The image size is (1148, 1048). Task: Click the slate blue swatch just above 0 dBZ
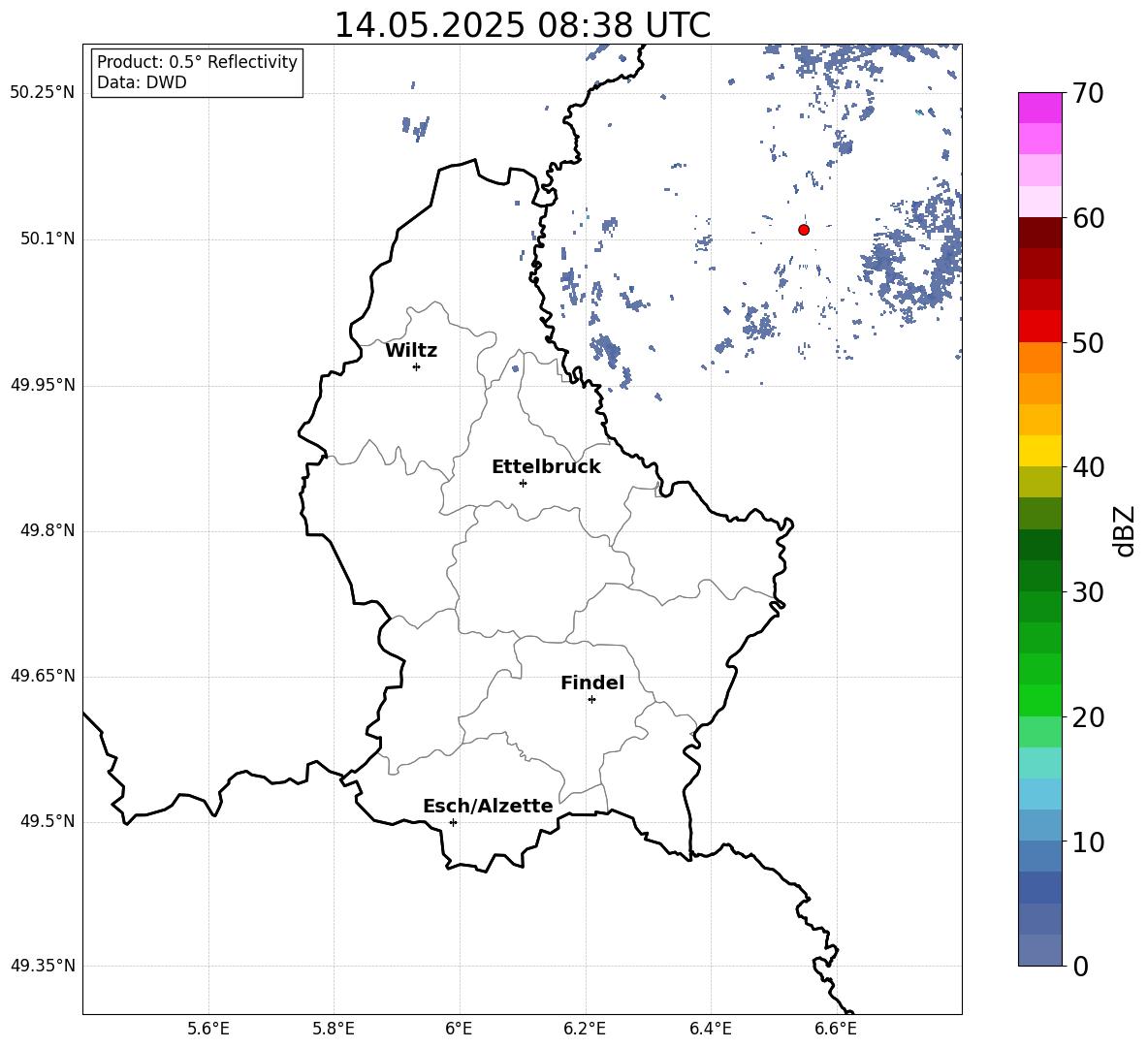[x=1040, y=950]
